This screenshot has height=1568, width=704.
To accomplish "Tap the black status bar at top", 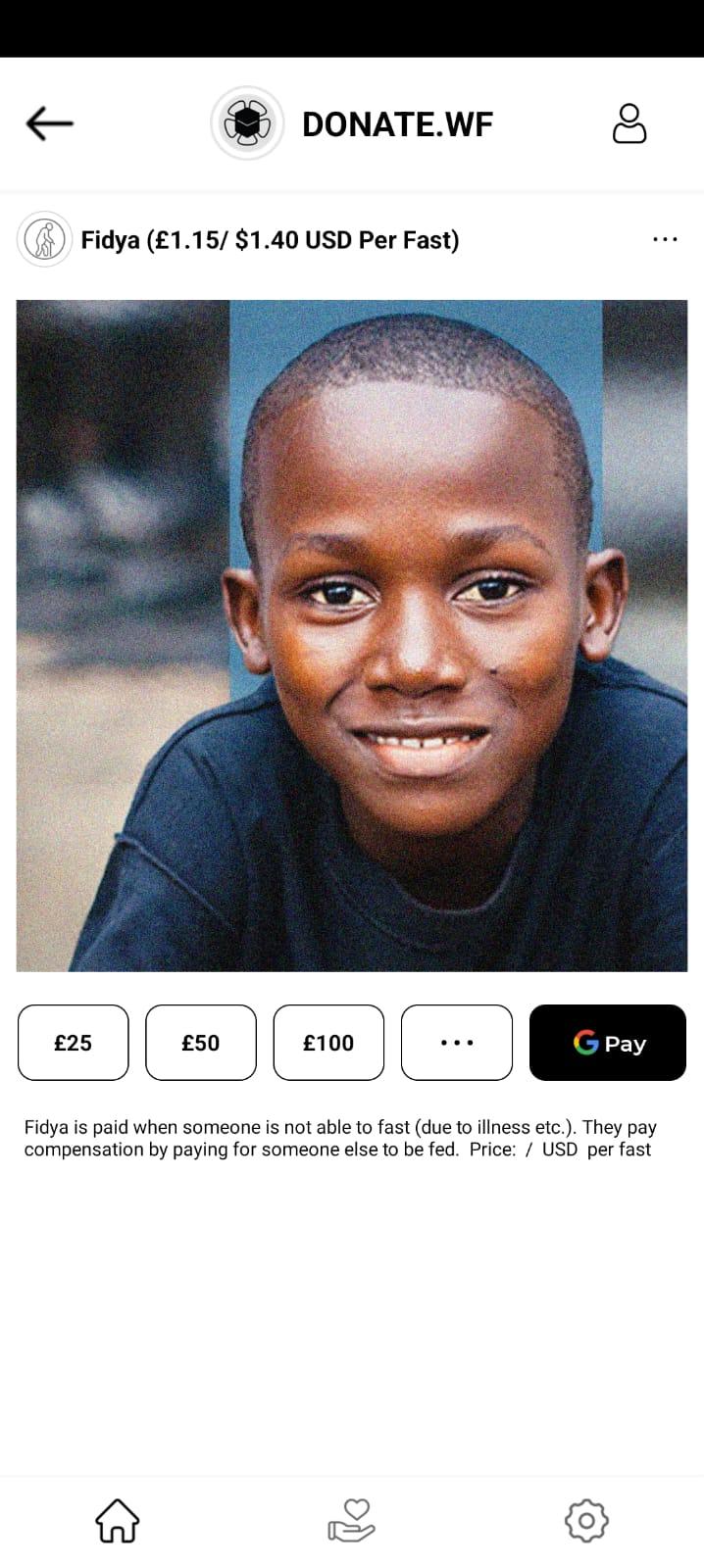I will (x=352, y=28).
